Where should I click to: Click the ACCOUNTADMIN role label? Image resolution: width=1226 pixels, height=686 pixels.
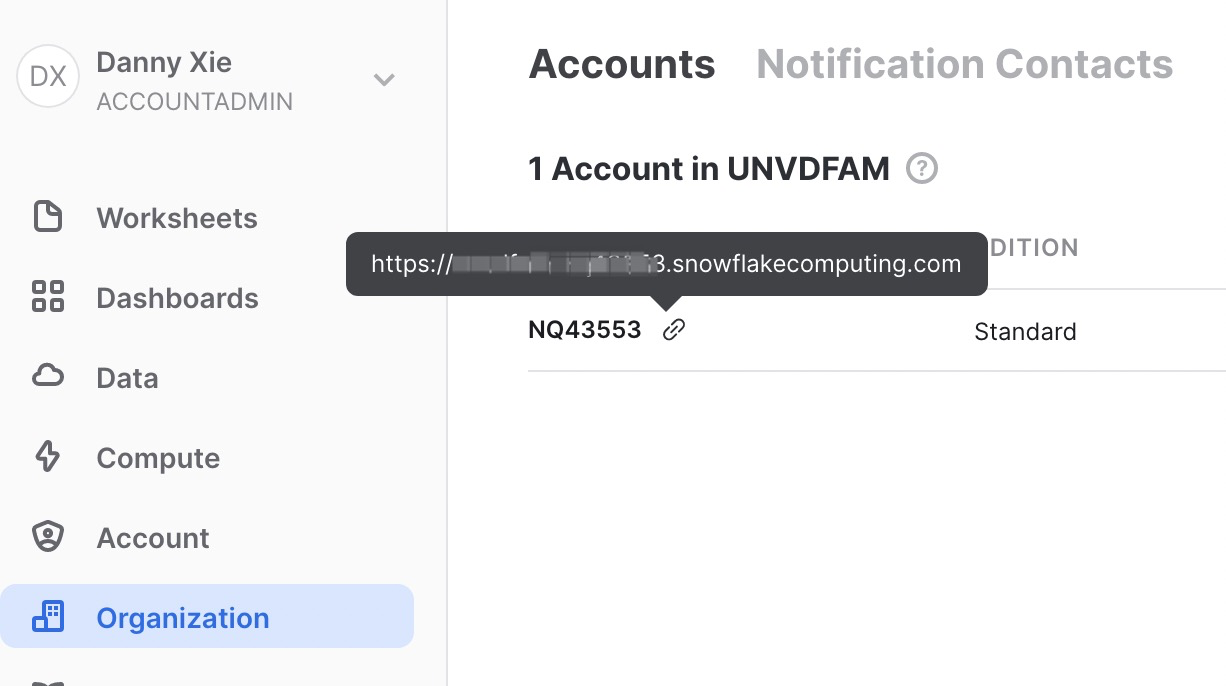pyautogui.click(x=194, y=101)
